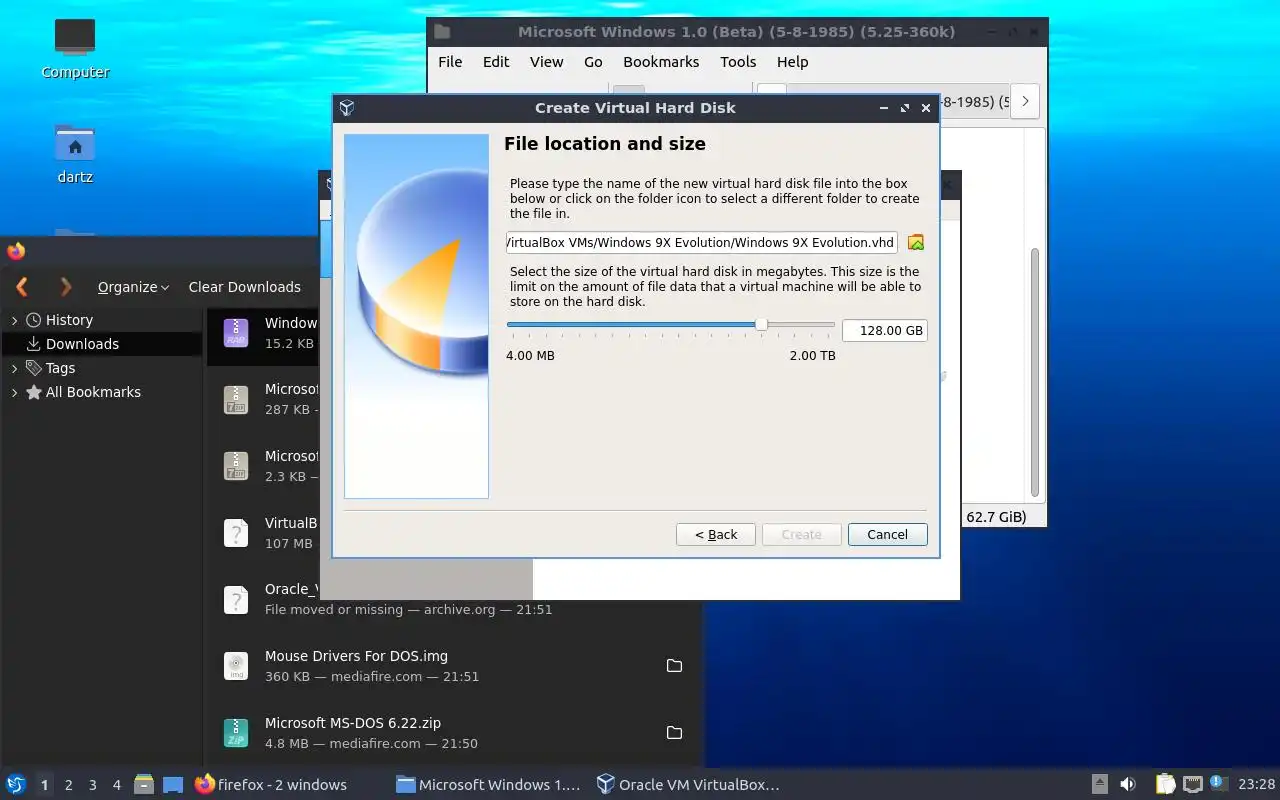This screenshot has height=800, width=1280.
Task: Click Cancel in Create Virtual Hard Disk
Action: [x=887, y=535]
